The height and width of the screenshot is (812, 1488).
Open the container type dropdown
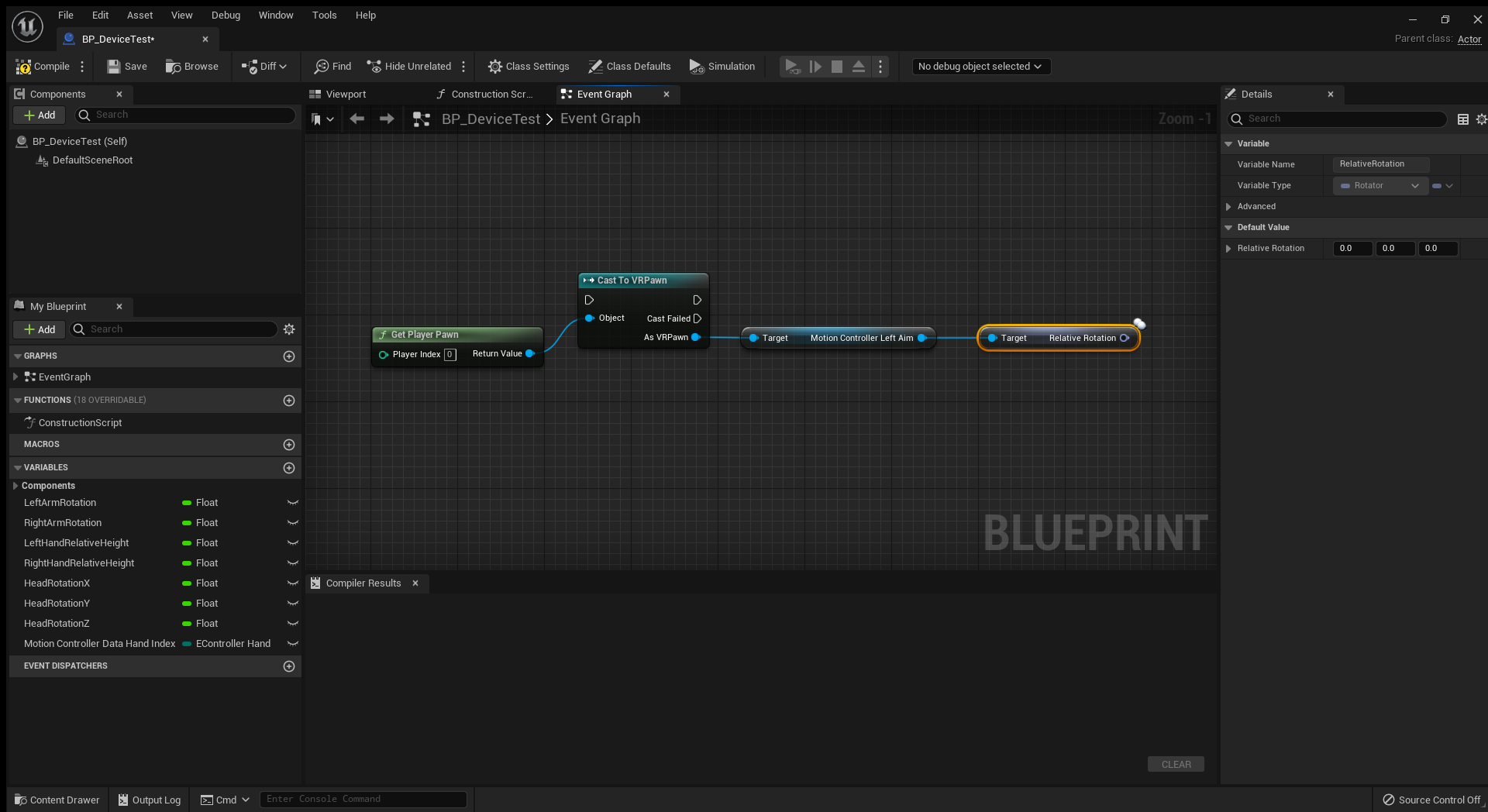(1442, 186)
